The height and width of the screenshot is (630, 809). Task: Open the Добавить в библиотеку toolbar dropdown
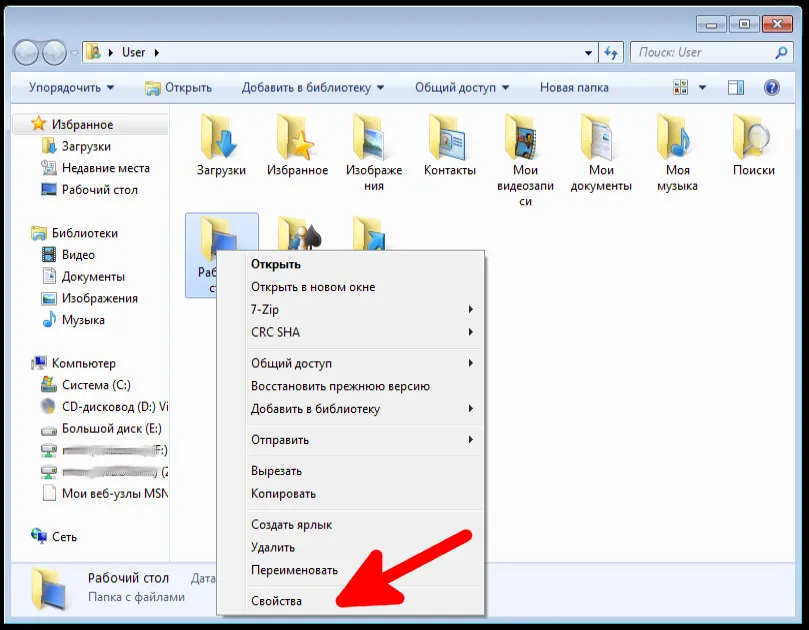(x=313, y=87)
